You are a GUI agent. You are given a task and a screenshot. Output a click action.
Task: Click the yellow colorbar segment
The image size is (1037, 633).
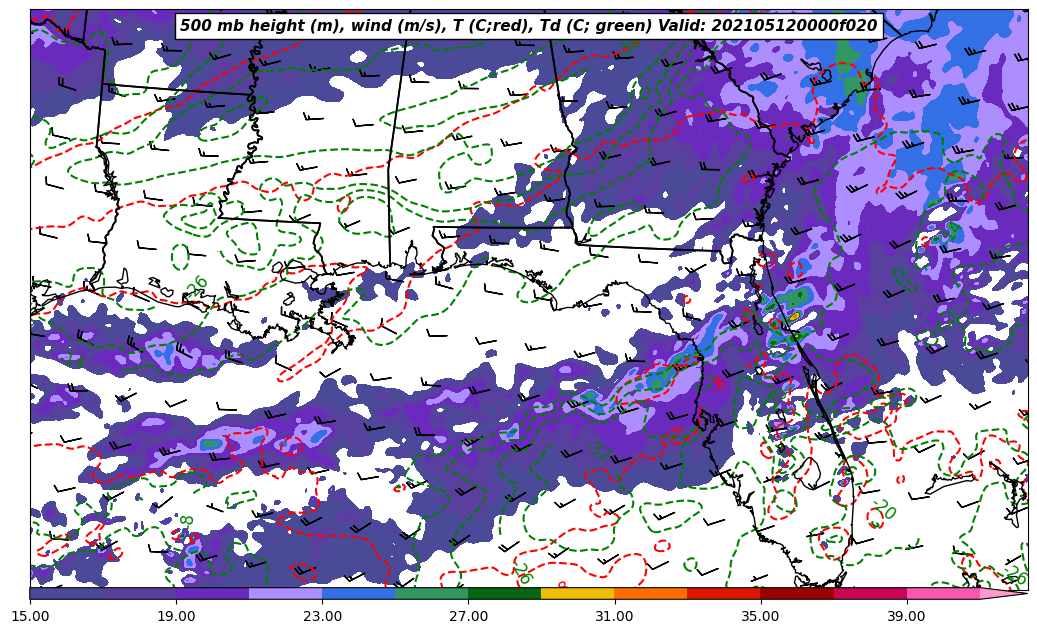coord(578,593)
